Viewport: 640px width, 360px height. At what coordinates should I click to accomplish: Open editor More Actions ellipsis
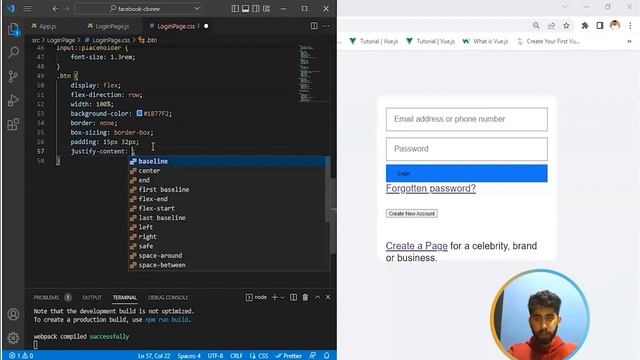pyautogui.click(x=326, y=26)
